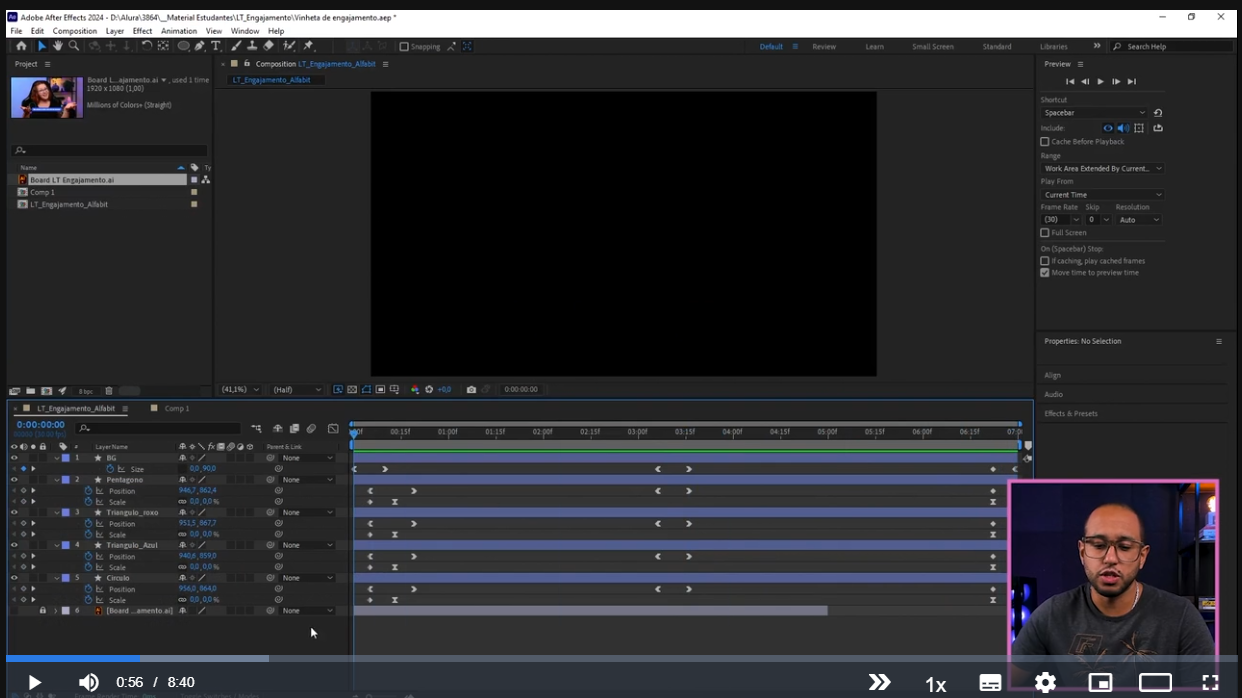Viewport: 1242px width, 698px height.
Task: Select Board LT Engajamento.ai in Project panel
Action: tap(72, 180)
